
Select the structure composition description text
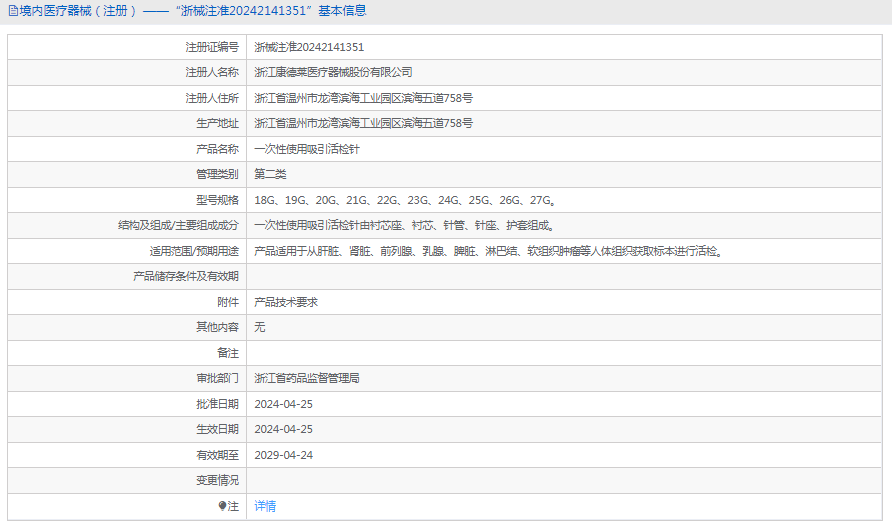[x=404, y=225]
